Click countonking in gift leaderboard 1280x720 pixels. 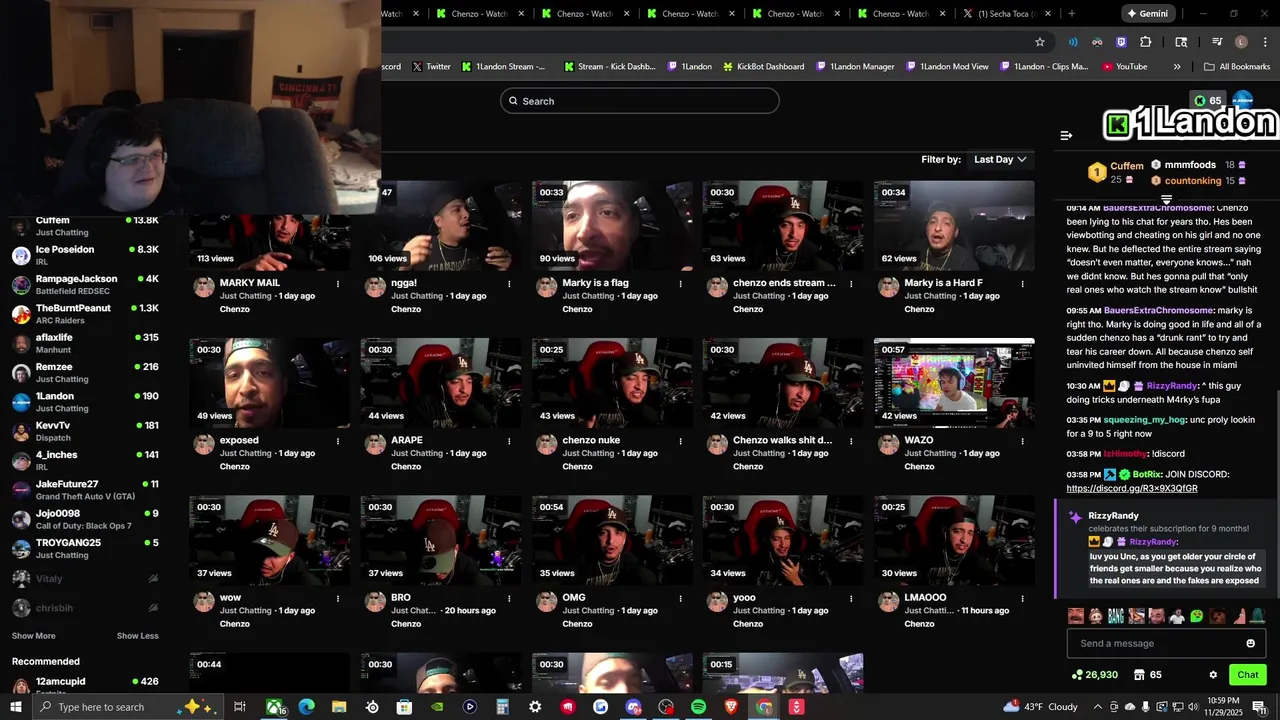tap(1193, 181)
